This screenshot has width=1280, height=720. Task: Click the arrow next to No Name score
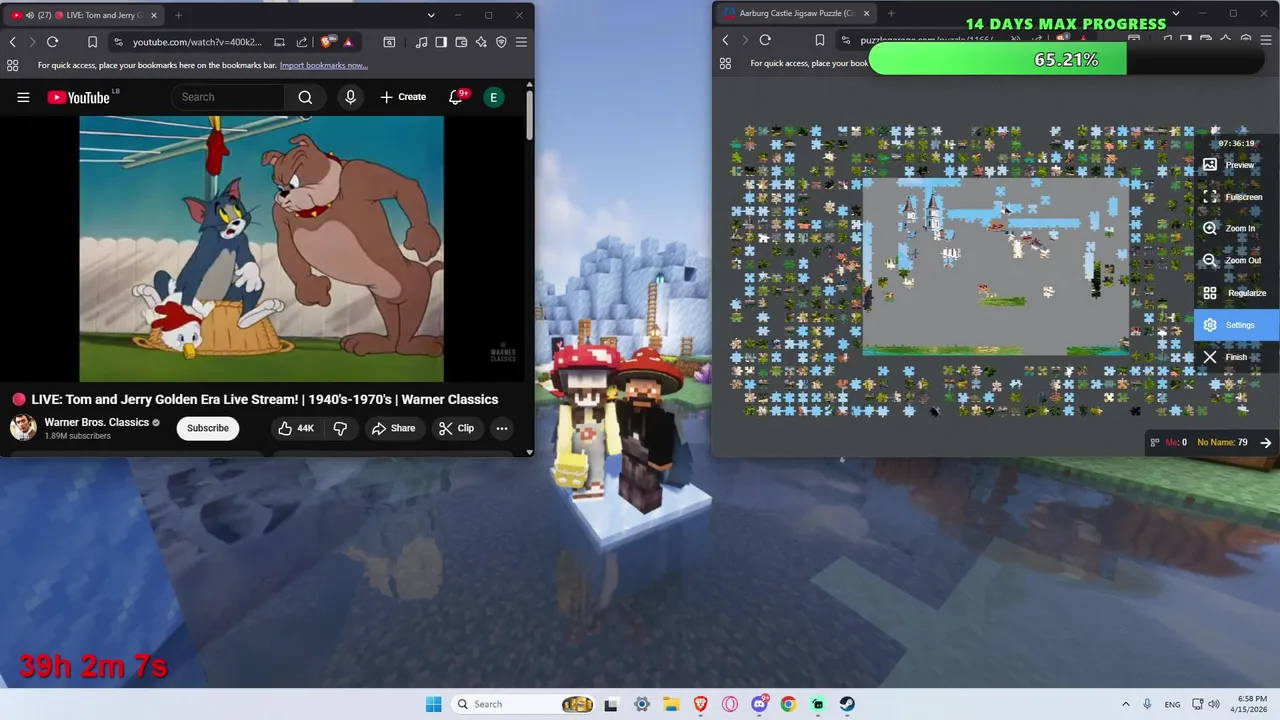[x=1266, y=442]
